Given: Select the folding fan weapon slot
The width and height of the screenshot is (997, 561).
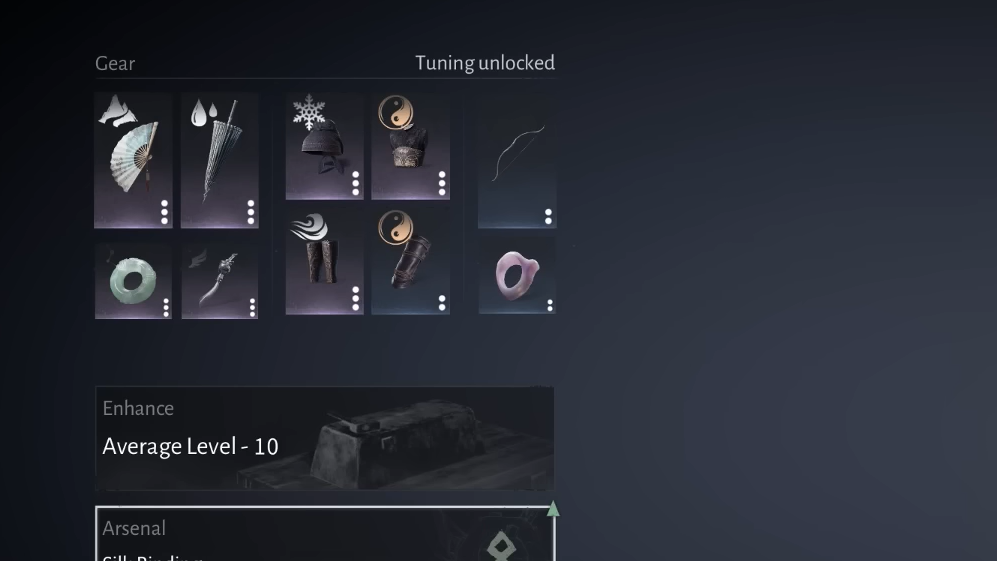Looking at the screenshot, I should [x=133, y=160].
